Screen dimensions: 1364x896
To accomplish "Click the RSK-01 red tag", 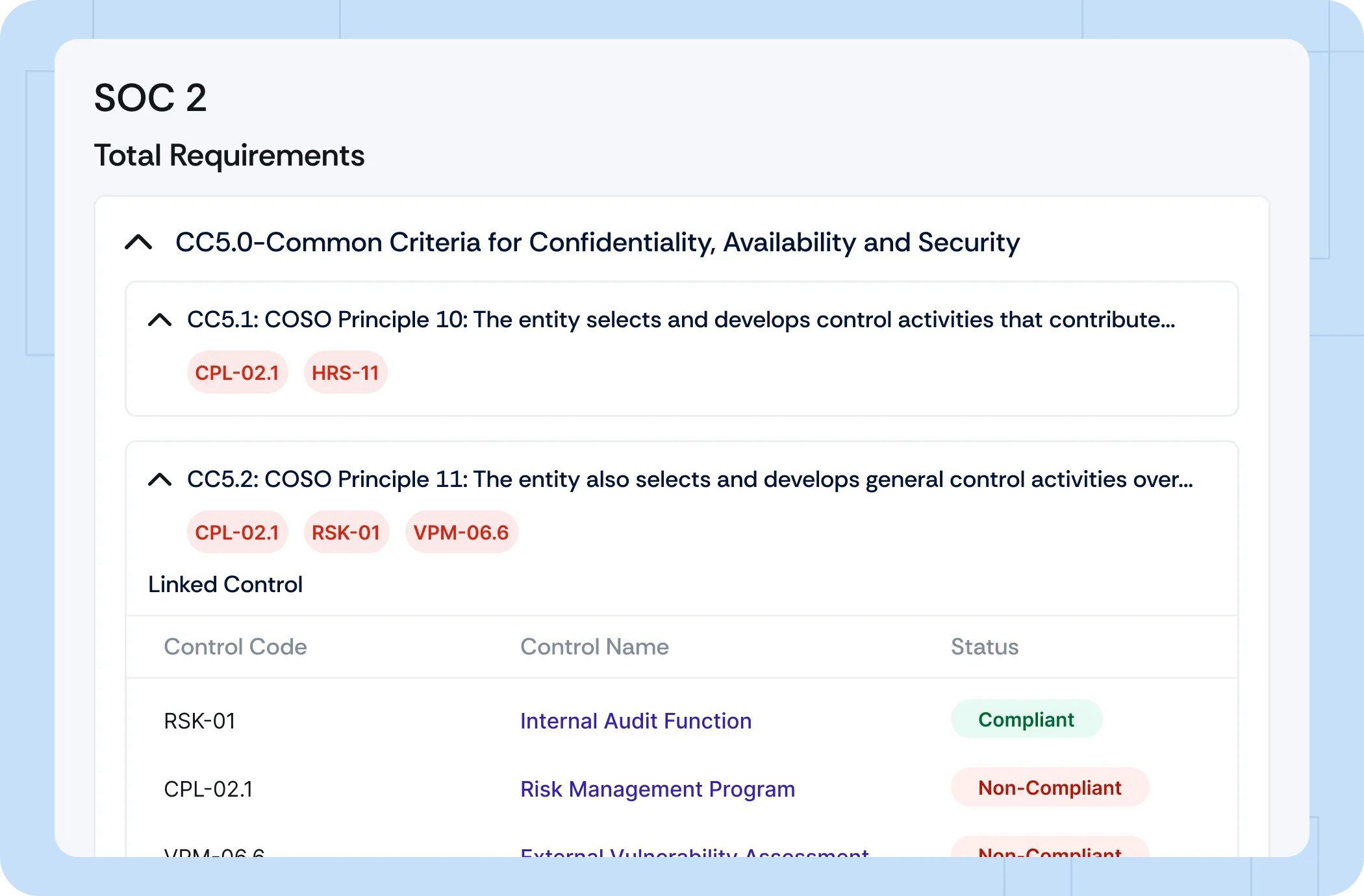I will tap(346, 532).
